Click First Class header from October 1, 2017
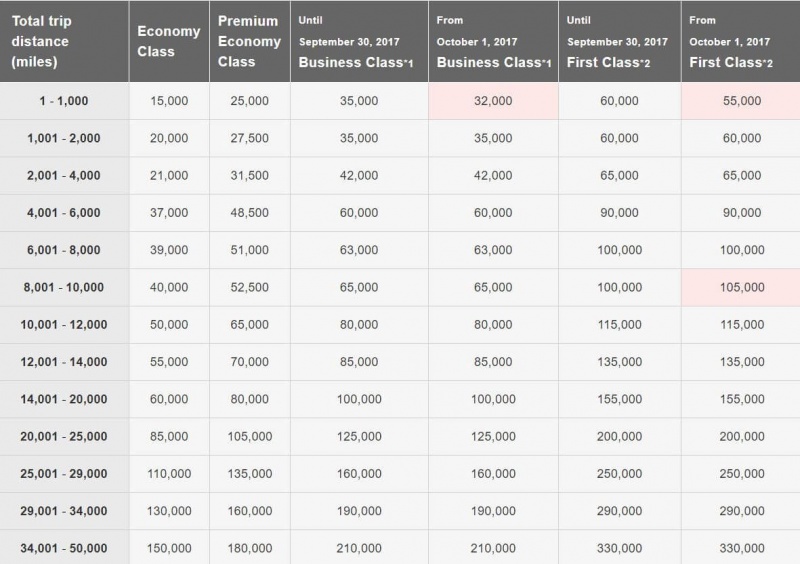Screen dimensions: 800x564 741,41
